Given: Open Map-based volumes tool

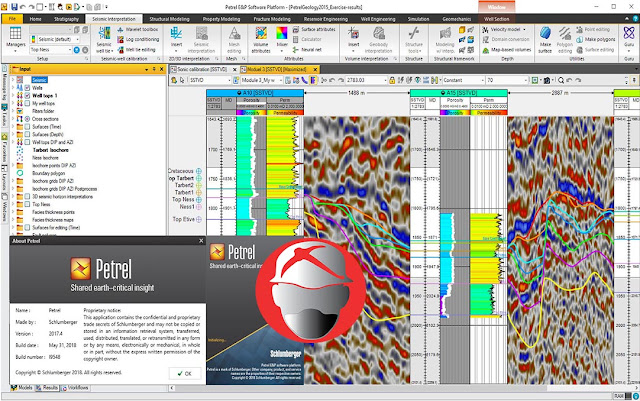Looking at the screenshot, I should (507, 50).
